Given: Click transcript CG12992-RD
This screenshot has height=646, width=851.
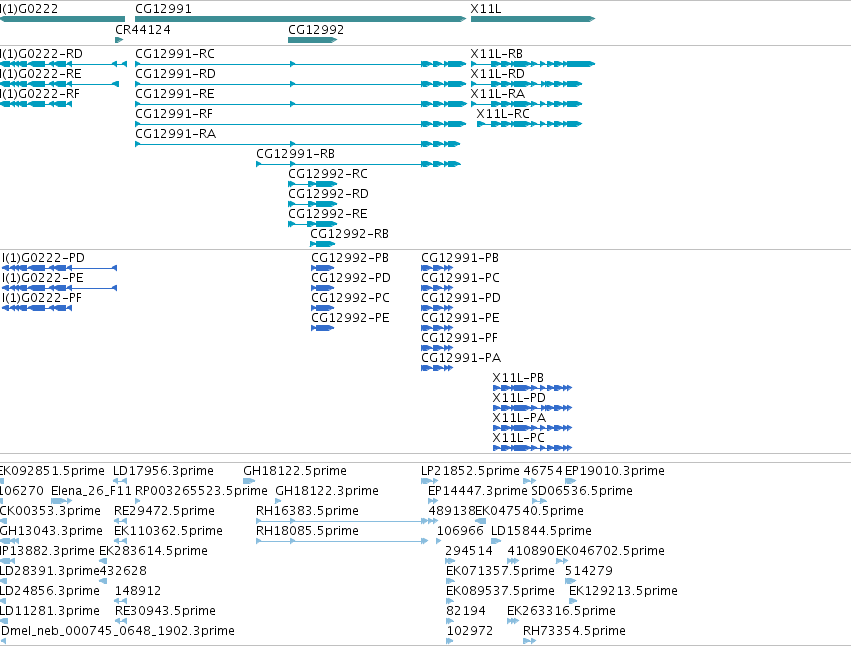Looking at the screenshot, I should [x=313, y=204].
